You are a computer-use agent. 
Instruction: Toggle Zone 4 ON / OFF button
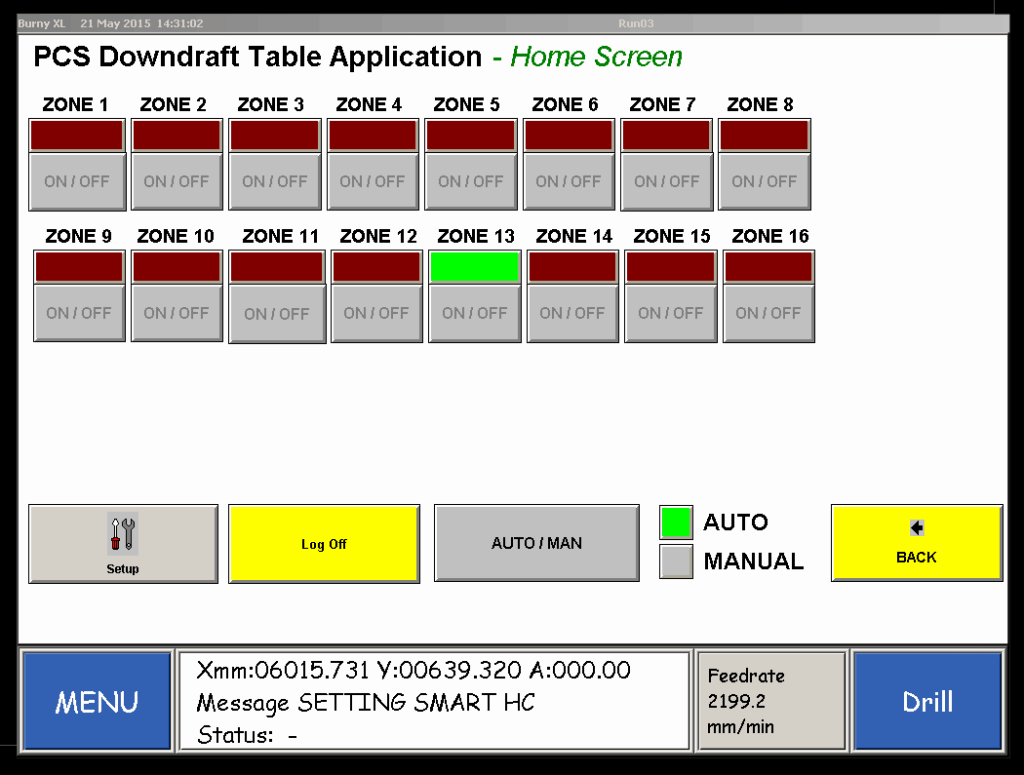point(372,182)
